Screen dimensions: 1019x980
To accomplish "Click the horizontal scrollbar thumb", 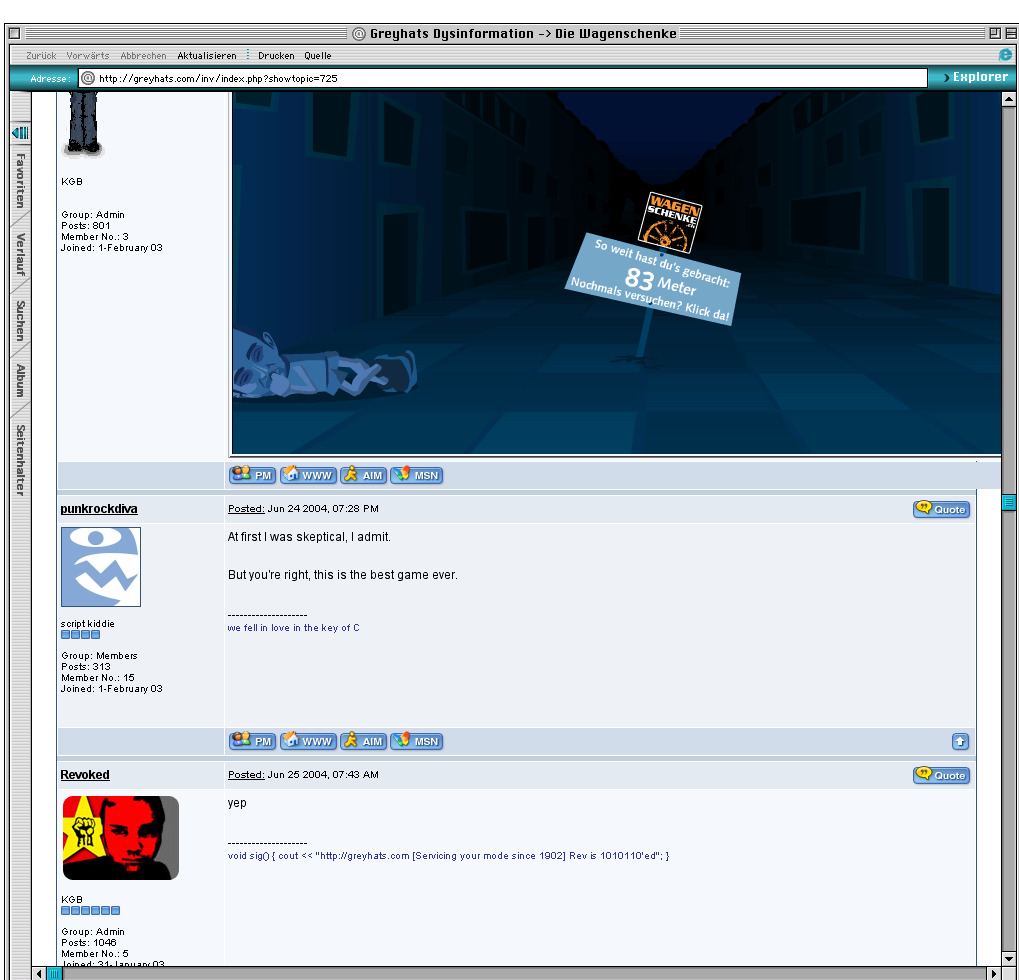I will [55, 973].
